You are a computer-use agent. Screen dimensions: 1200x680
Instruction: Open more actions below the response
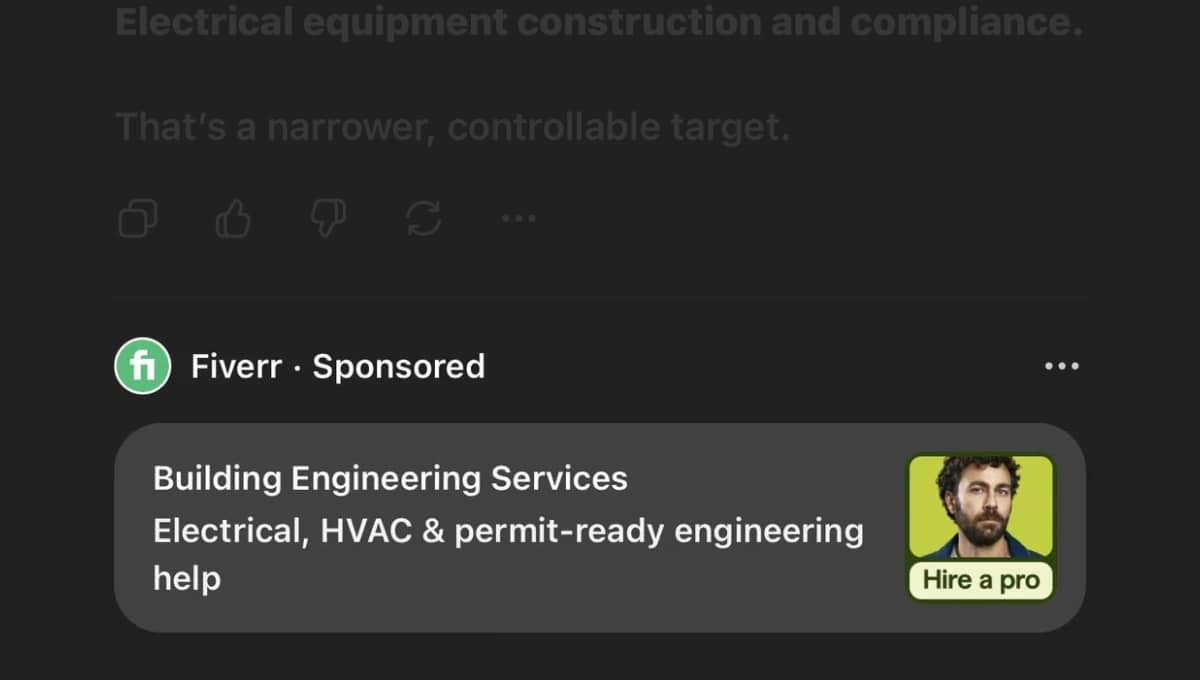[x=518, y=218]
